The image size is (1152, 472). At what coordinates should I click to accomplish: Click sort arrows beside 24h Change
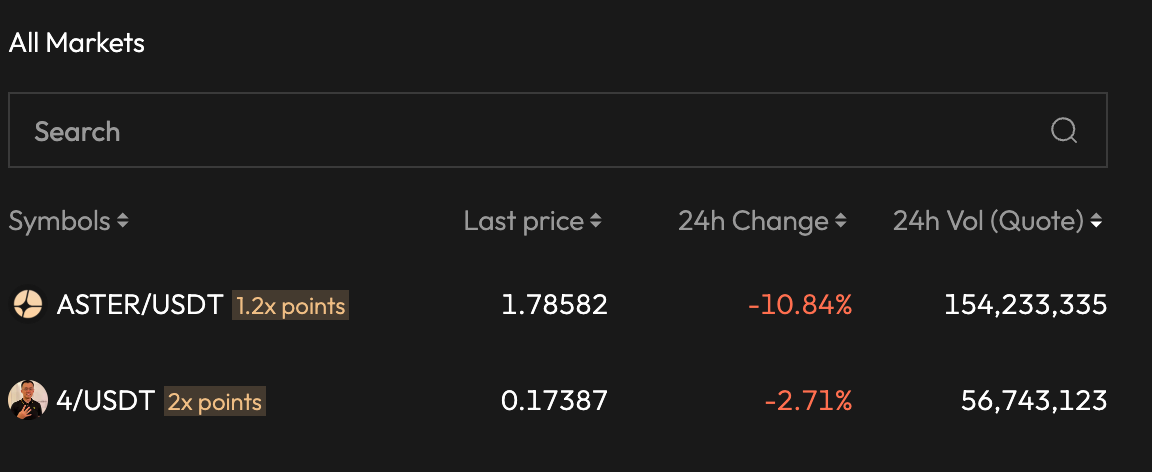point(841,221)
